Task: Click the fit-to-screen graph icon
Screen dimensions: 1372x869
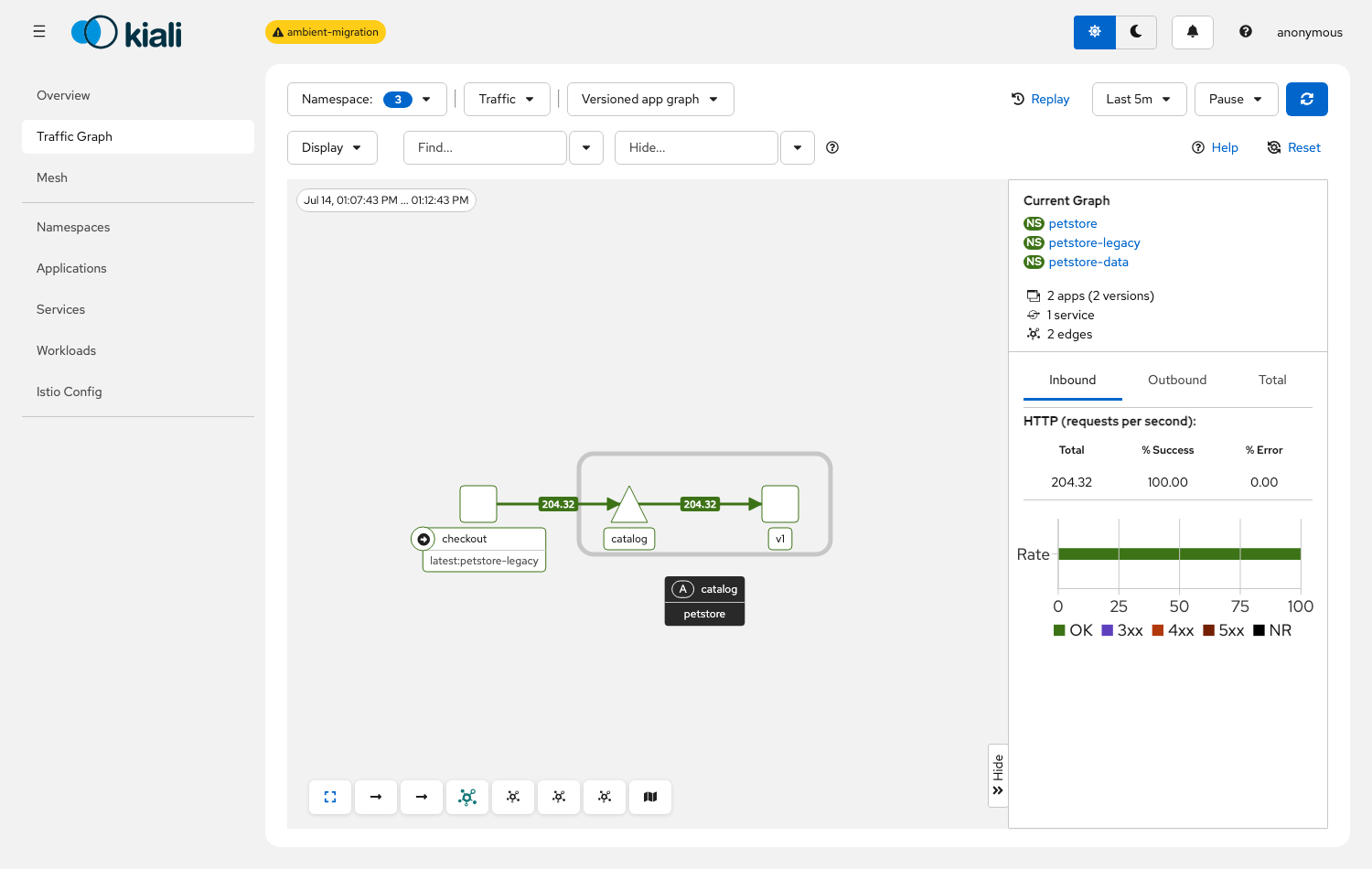Action: pos(330,797)
